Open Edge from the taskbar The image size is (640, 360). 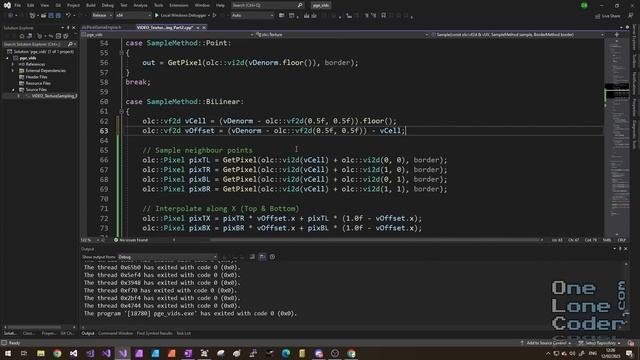(x=286, y=353)
